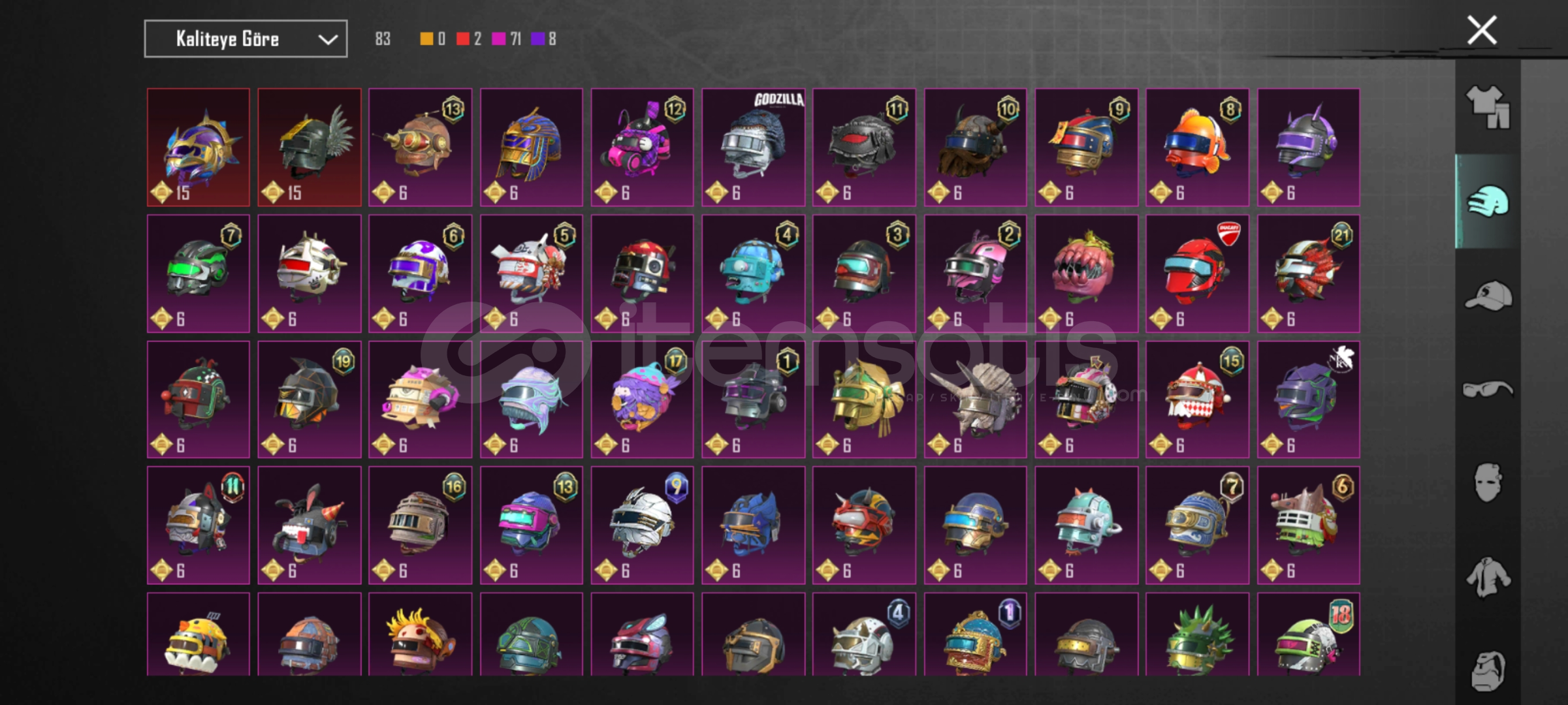Select the helmet category in sidebar

[1488, 201]
